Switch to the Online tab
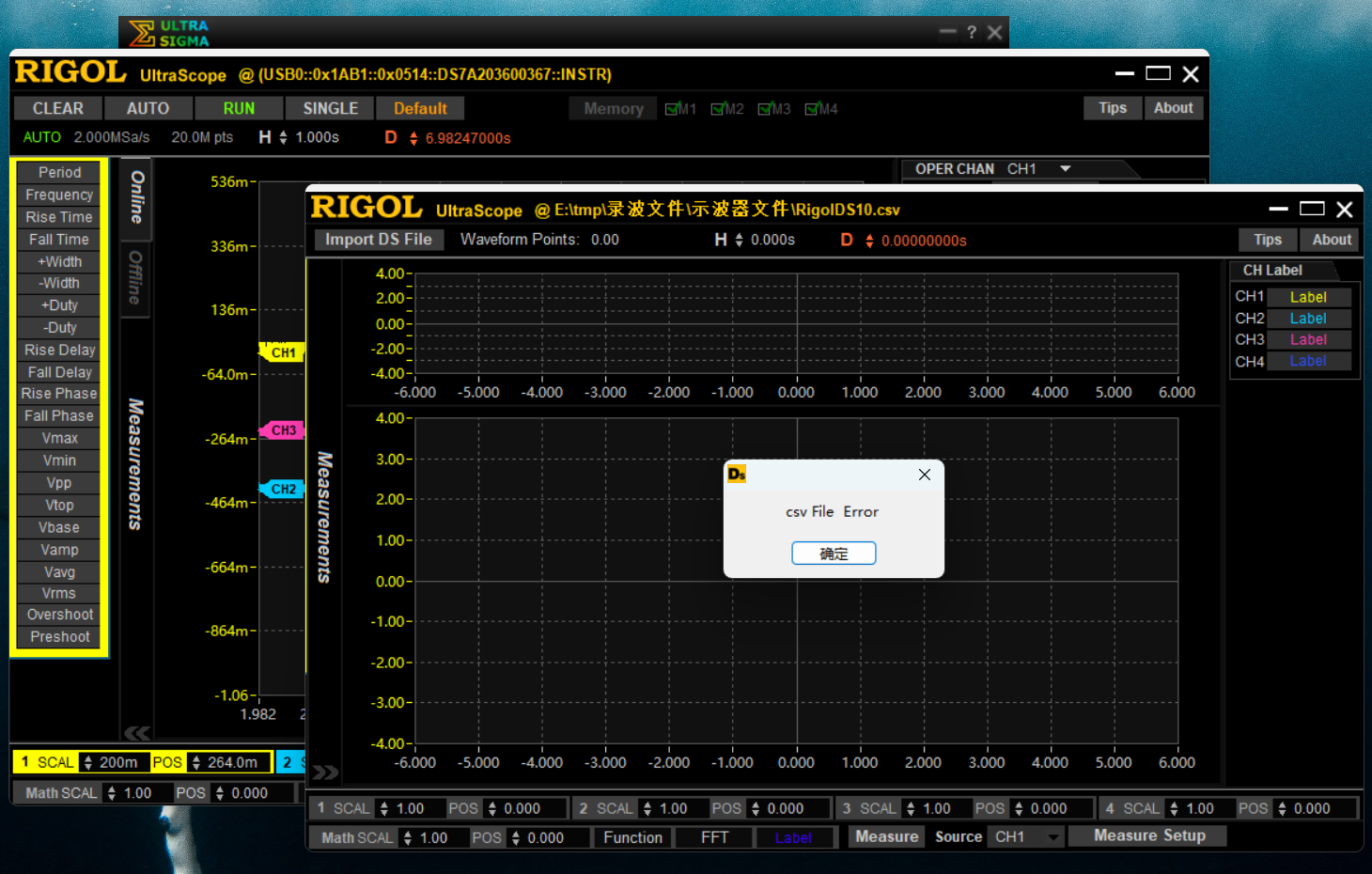This screenshot has width=1372, height=874. tap(136, 197)
